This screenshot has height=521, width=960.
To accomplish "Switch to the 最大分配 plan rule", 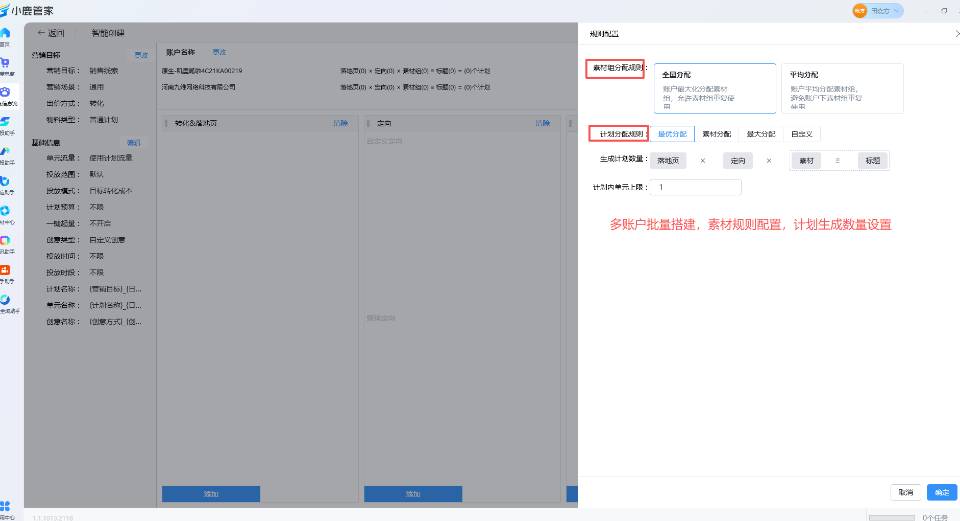I will pyautogui.click(x=761, y=133).
